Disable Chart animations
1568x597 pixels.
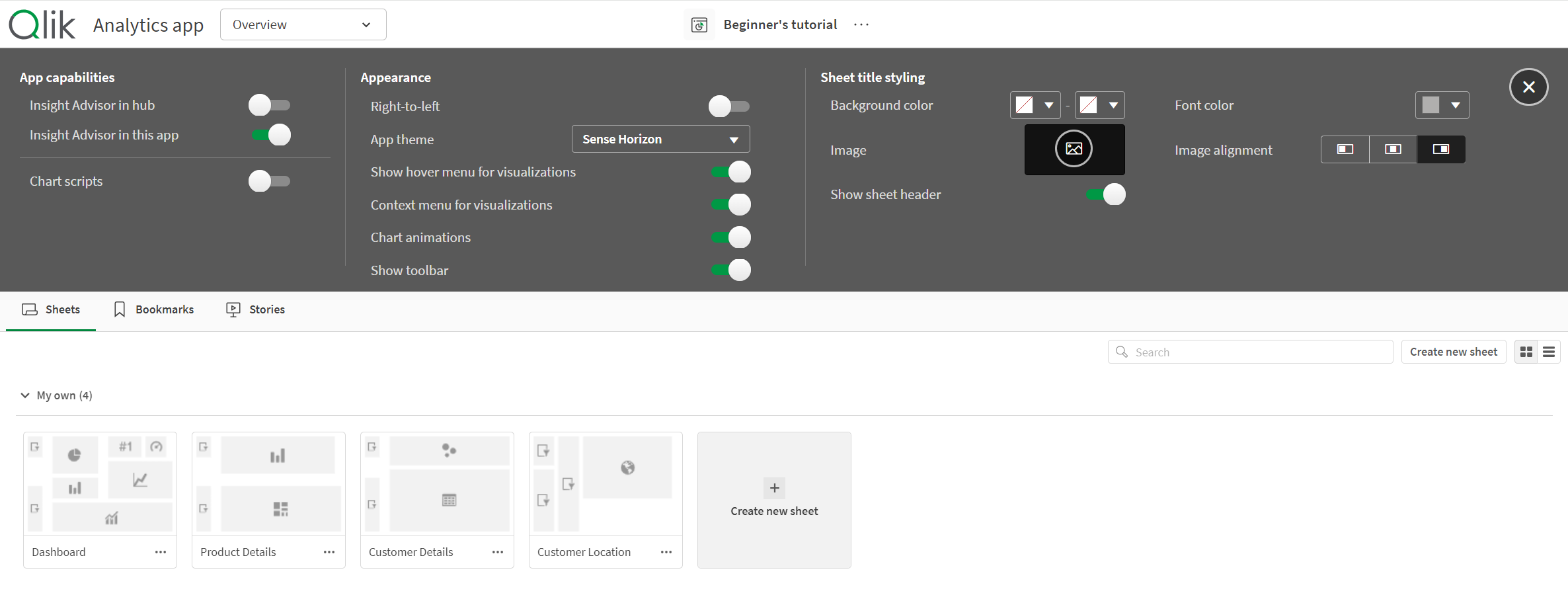[730, 237]
